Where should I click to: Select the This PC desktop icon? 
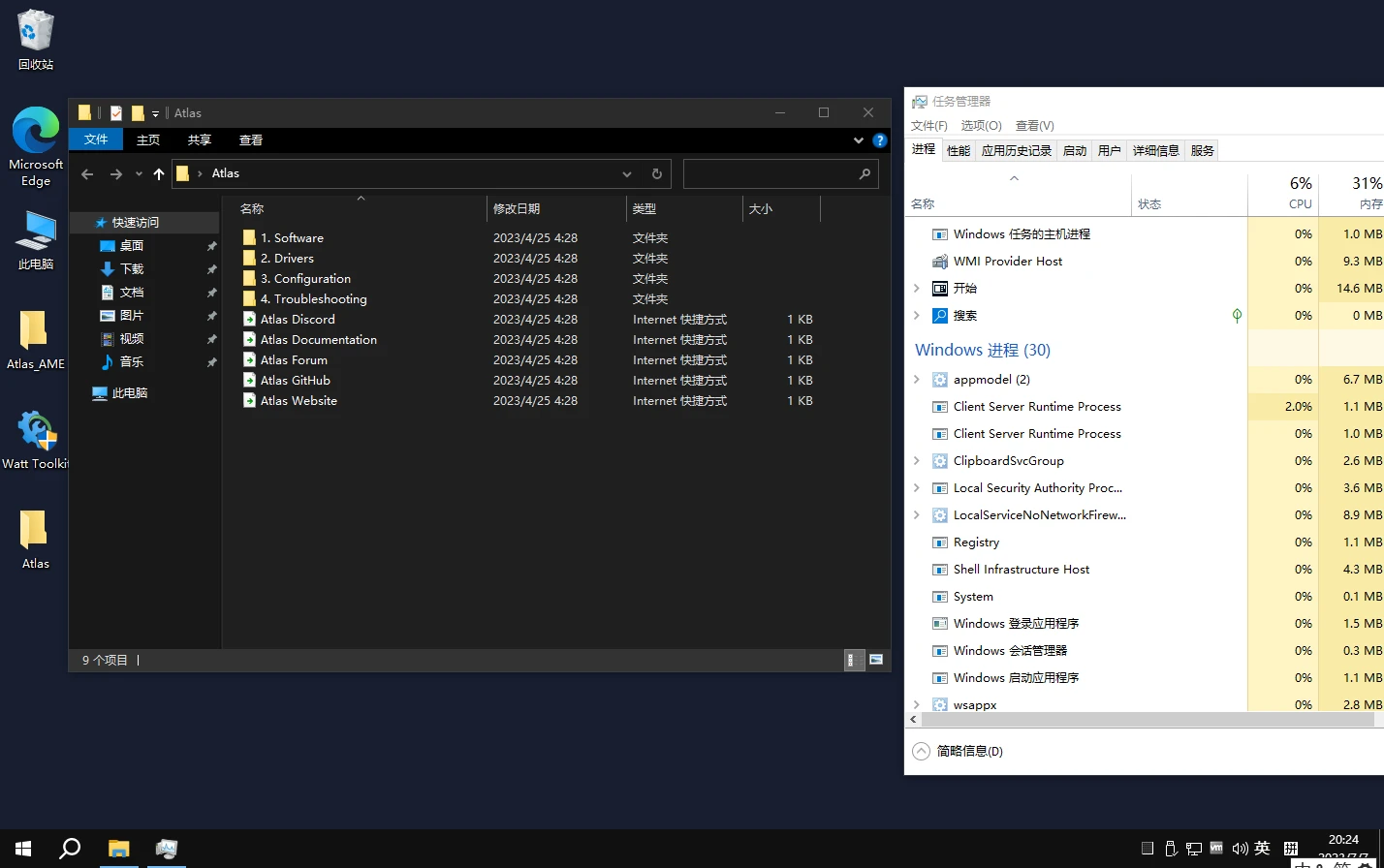pyautogui.click(x=36, y=239)
